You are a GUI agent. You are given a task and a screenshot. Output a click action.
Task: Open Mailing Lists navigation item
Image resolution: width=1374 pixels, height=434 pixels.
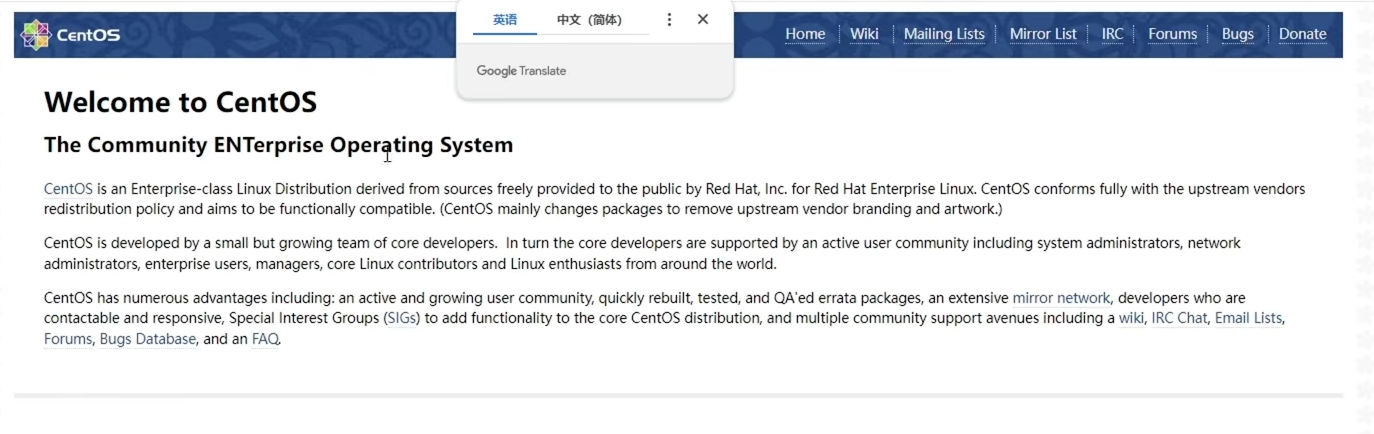pos(944,34)
